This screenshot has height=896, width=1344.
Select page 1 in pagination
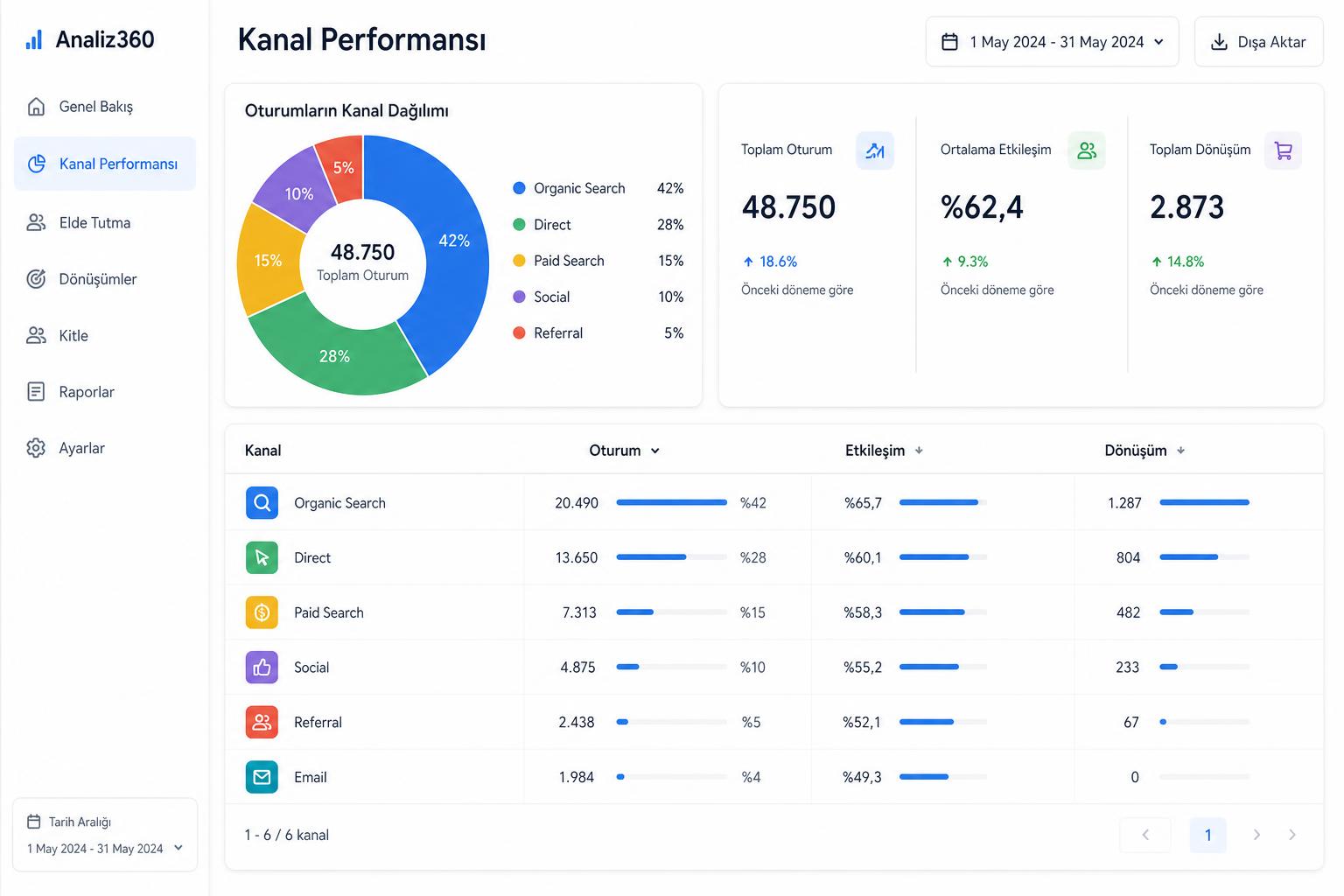(x=1208, y=835)
